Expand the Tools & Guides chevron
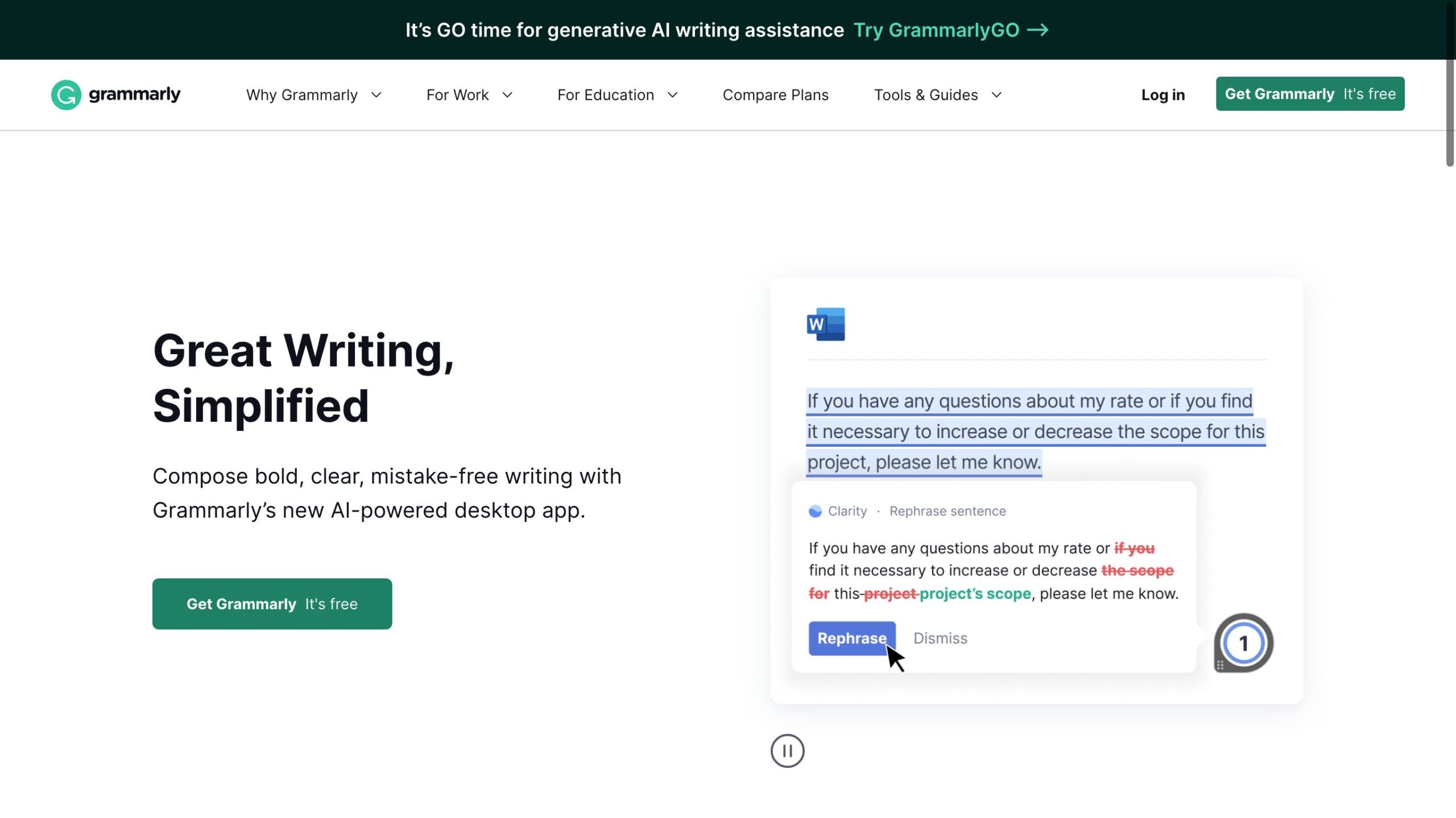The width and height of the screenshot is (1456, 818). 996,95
